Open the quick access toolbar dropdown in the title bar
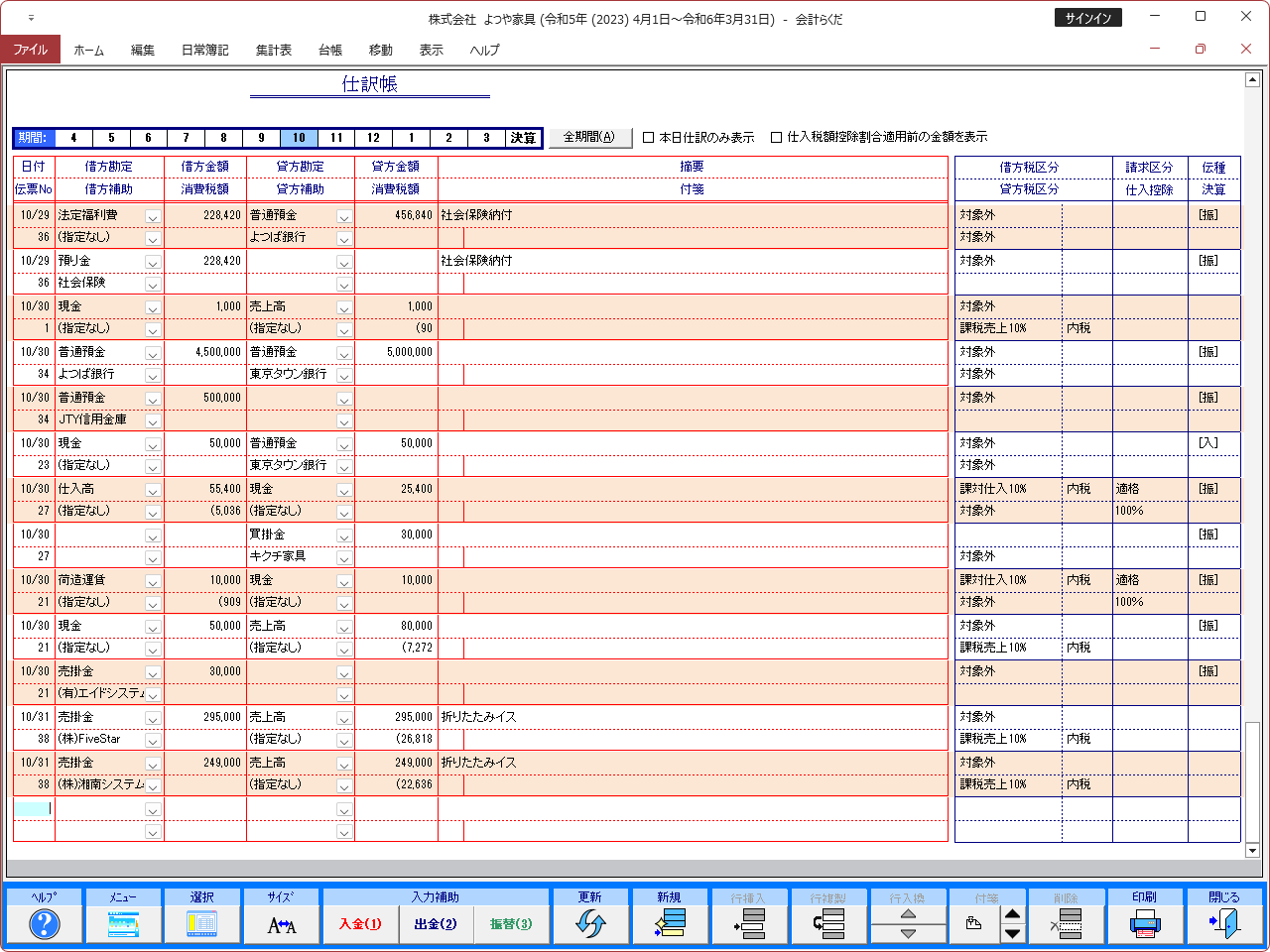This screenshot has width=1270, height=952. click(31, 18)
